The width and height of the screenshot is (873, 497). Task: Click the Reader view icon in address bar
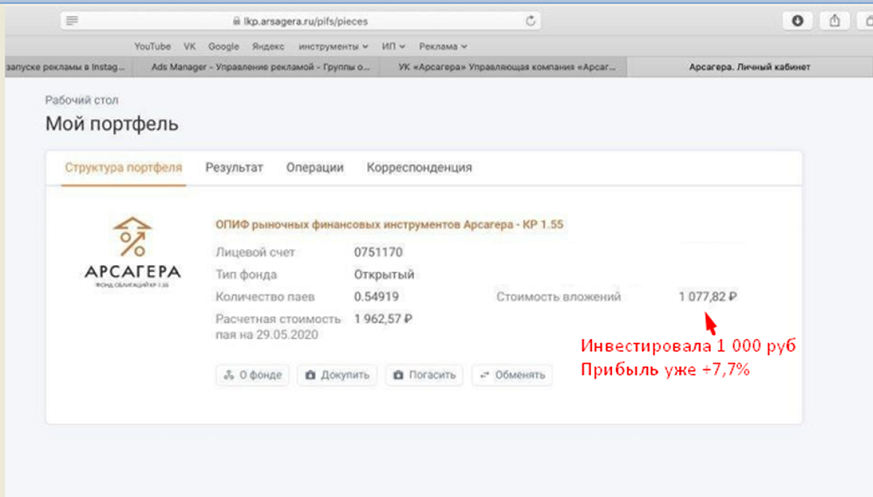[72, 20]
